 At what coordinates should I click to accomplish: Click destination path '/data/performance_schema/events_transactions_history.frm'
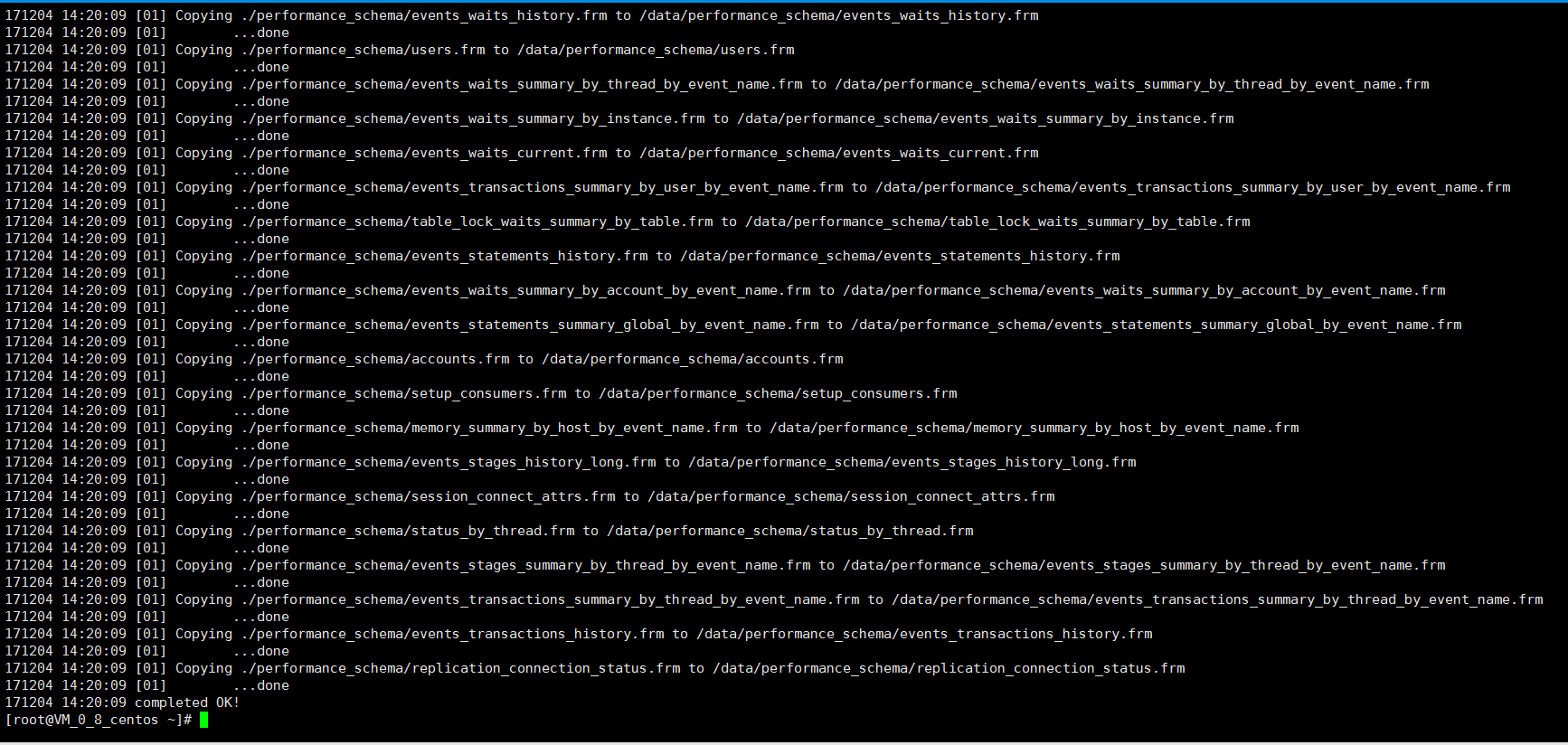pyautogui.click(x=924, y=634)
